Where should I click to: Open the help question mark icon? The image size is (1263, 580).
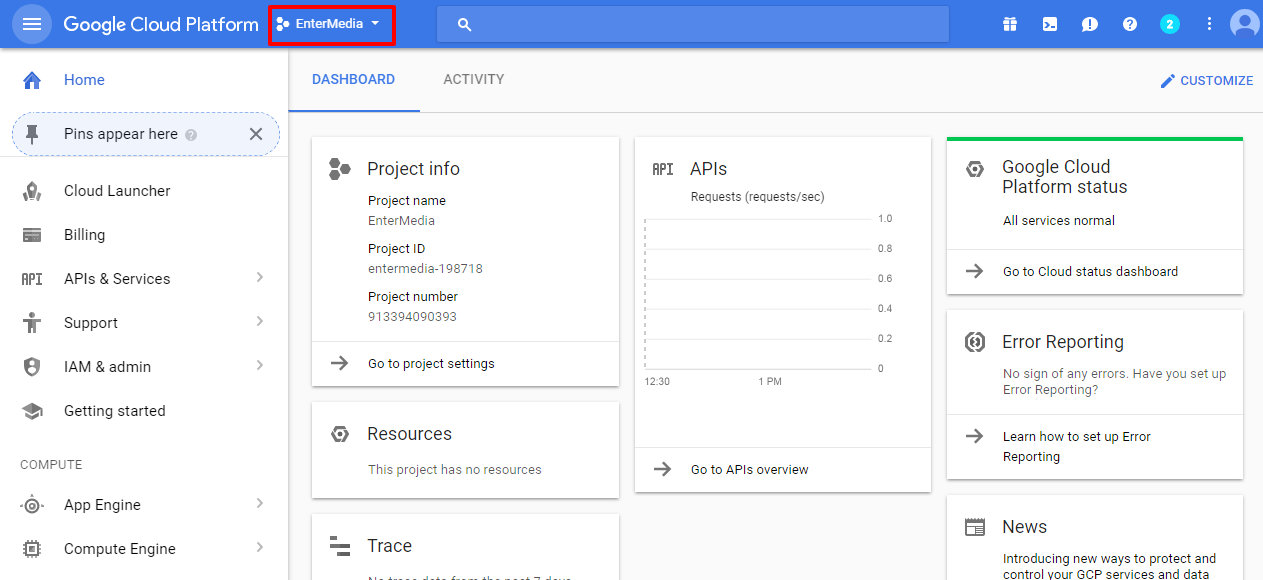pos(1130,24)
